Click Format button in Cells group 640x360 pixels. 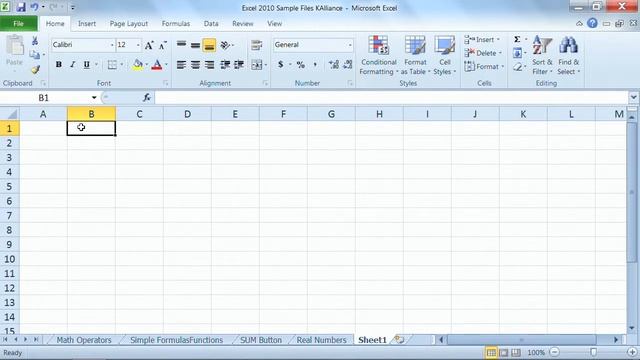484,67
